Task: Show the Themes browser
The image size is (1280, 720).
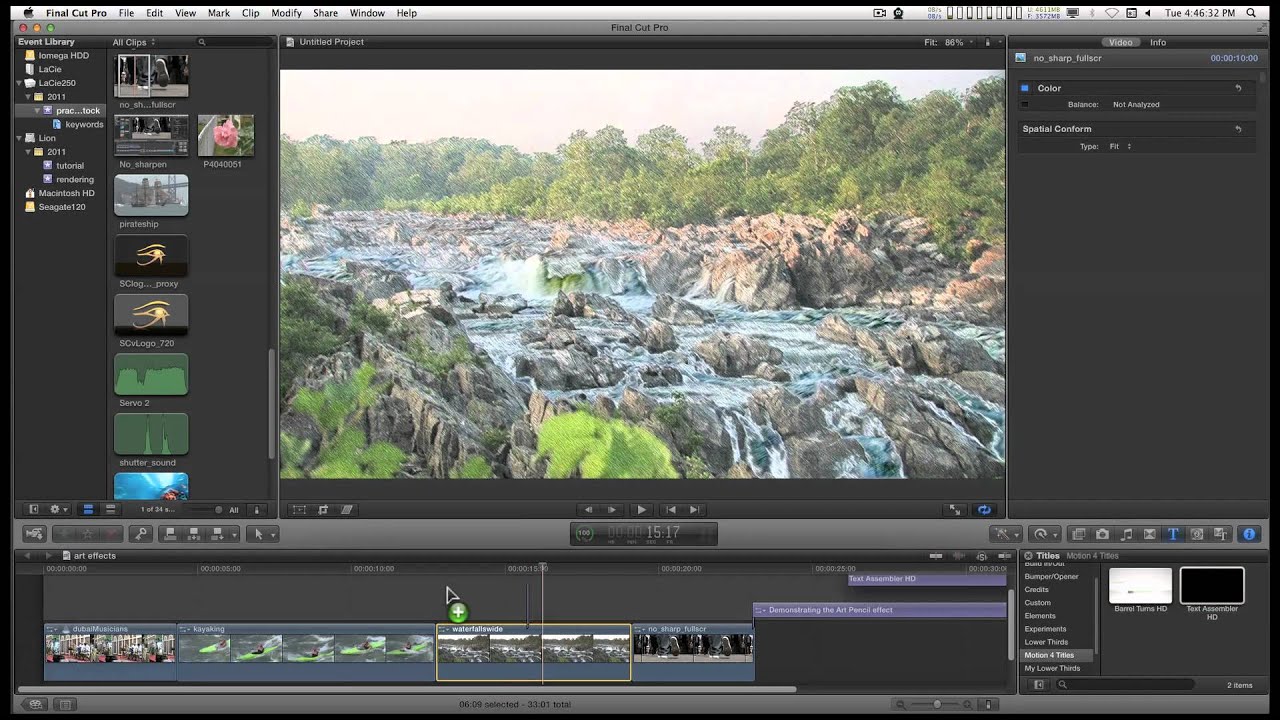Action: pyautogui.click(x=1220, y=534)
